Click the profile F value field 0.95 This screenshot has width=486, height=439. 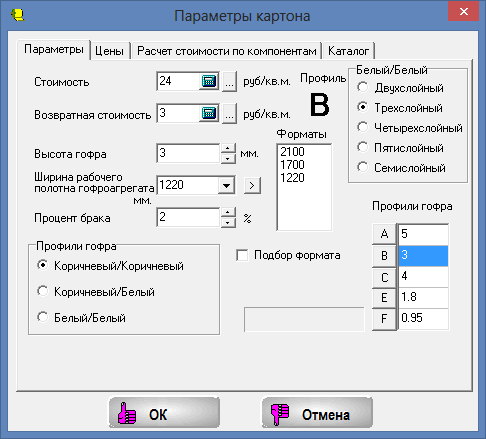coord(423,318)
